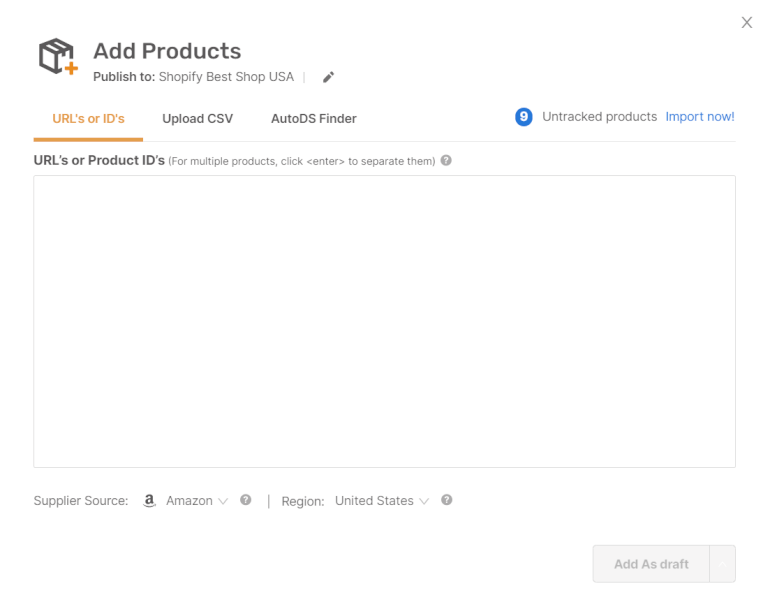Click the Amazon logo icon

[x=149, y=501]
